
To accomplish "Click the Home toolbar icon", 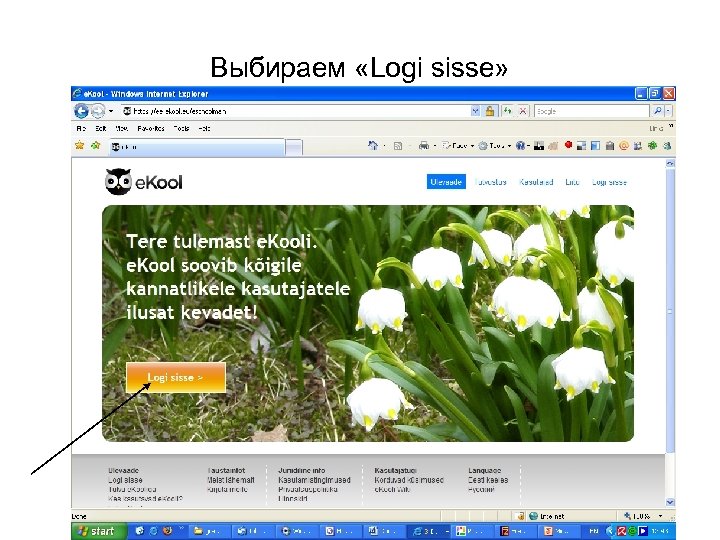I will point(373,146).
